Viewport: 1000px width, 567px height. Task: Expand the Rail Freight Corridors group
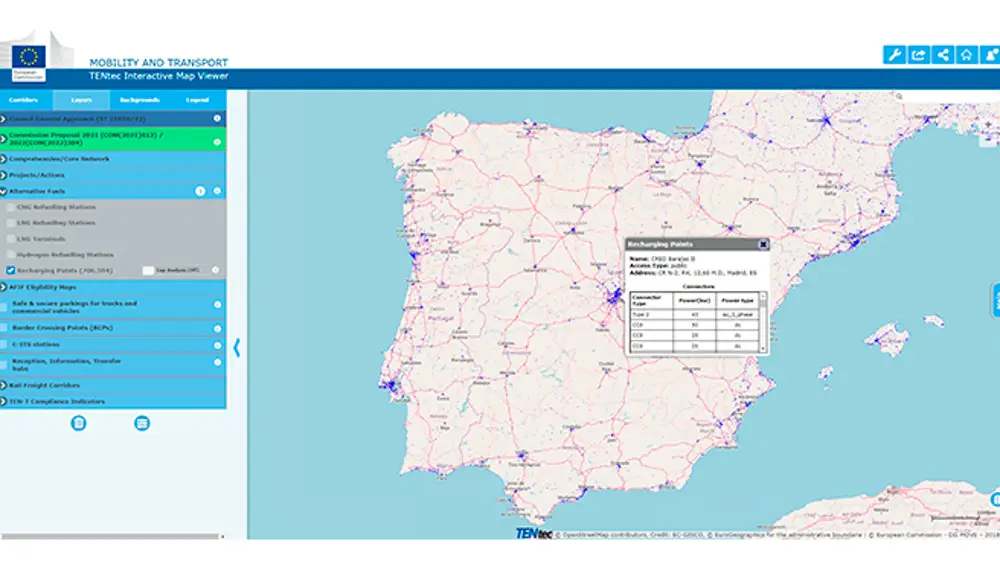(x=3, y=385)
